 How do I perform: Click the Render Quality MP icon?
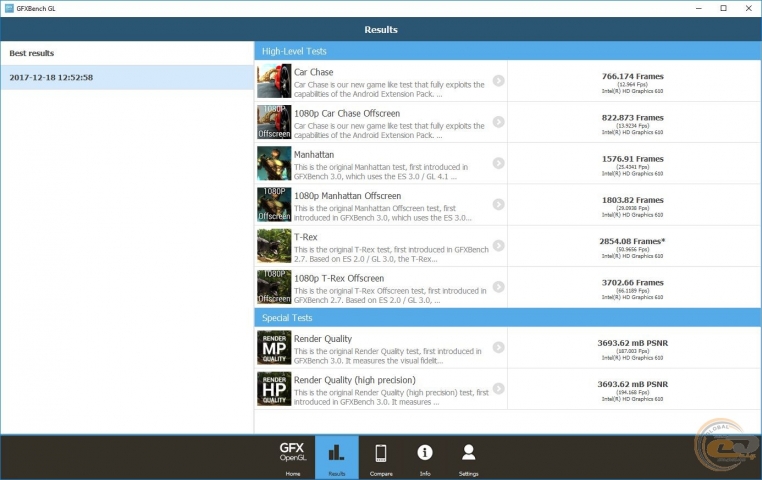[274, 348]
